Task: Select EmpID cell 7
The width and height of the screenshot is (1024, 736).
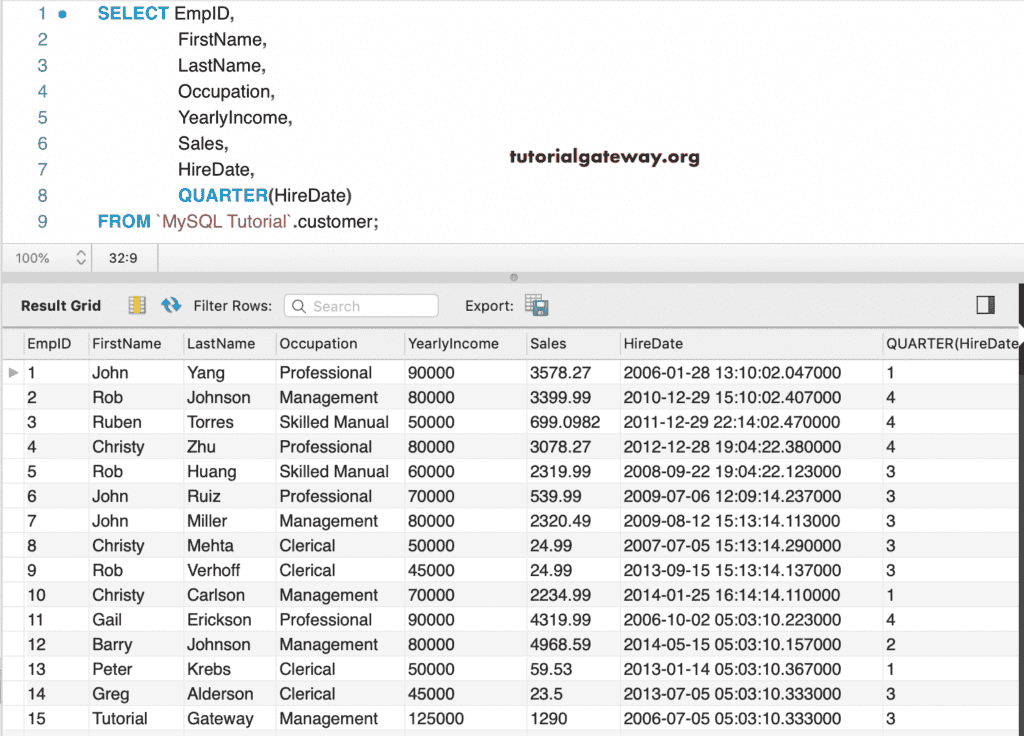Action: (56, 521)
